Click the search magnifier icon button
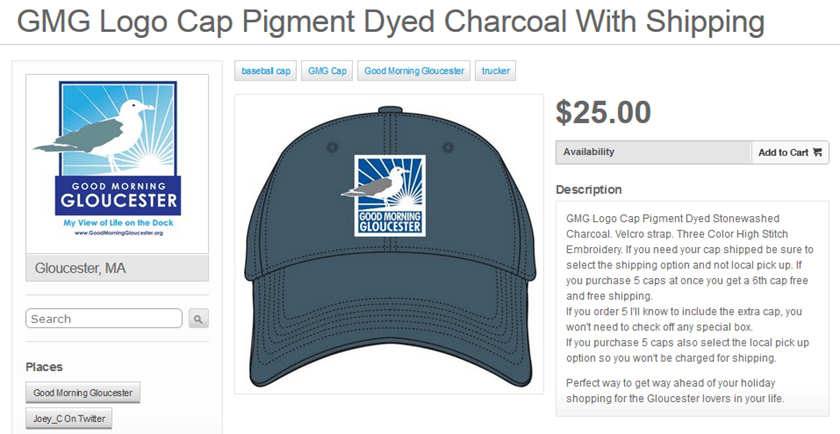The image size is (840, 434). 198,318
